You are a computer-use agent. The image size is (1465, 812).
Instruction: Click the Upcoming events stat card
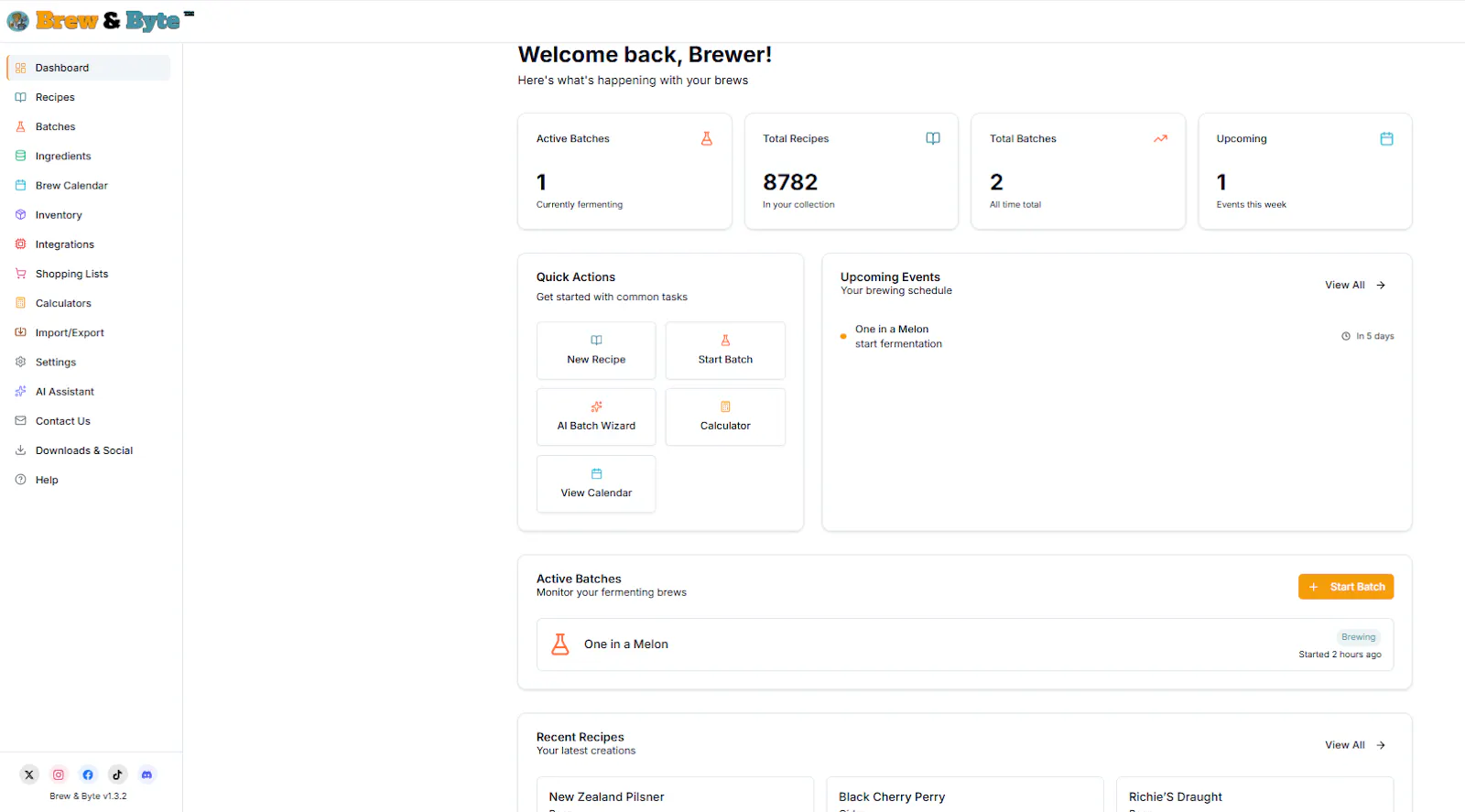point(1305,171)
